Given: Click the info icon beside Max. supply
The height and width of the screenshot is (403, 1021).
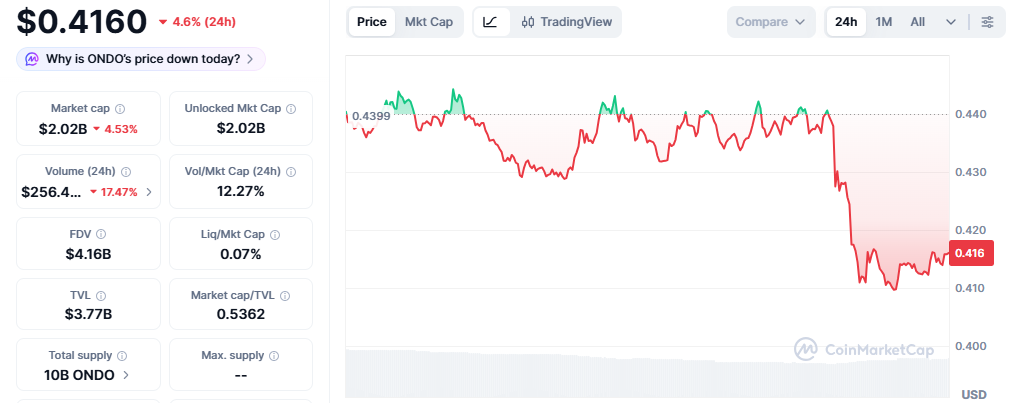Looking at the screenshot, I should 274,356.
